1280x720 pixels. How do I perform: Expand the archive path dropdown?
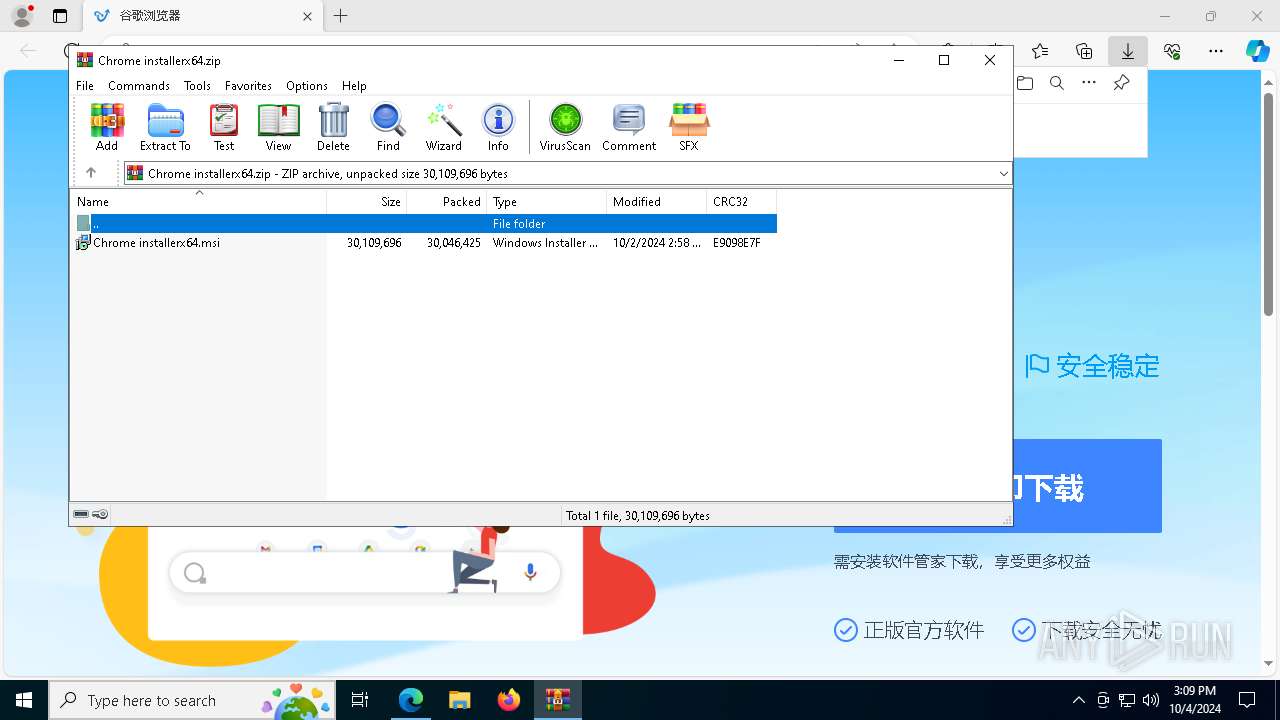[1003, 174]
